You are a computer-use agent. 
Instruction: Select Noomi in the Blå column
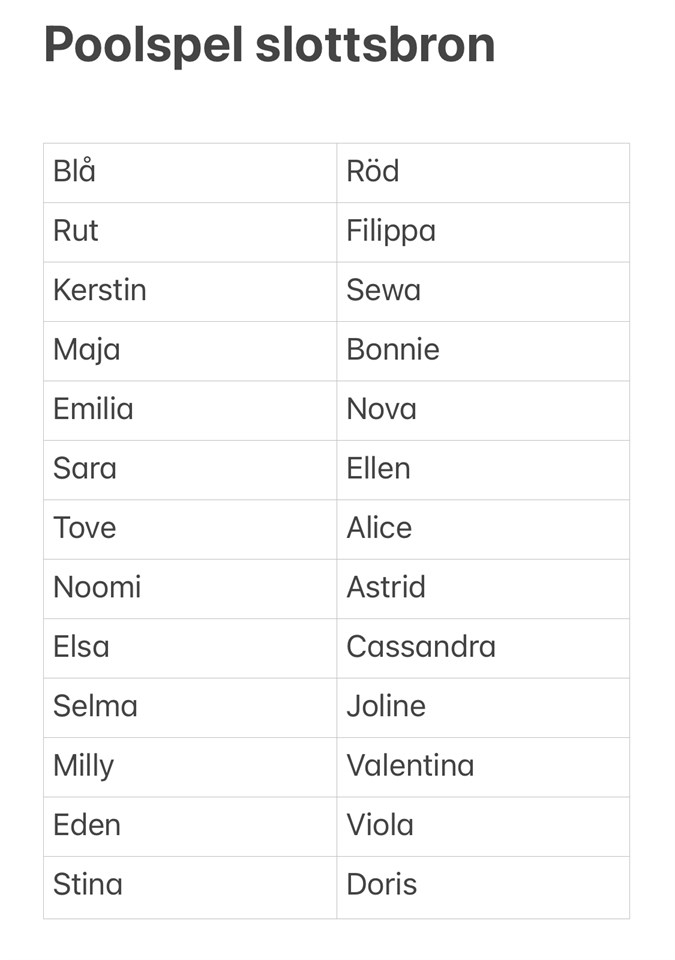pos(97,587)
